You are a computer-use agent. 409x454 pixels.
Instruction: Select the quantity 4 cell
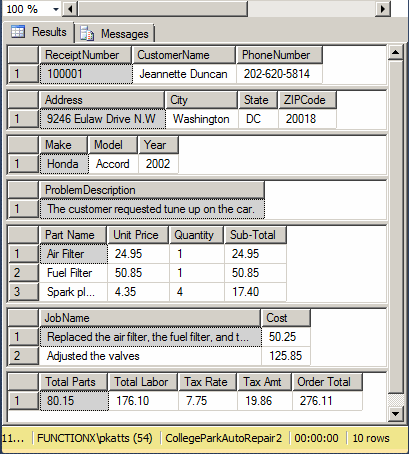point(197,292)
